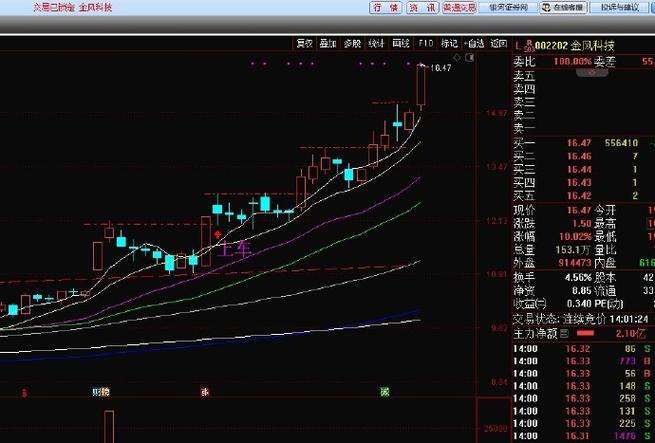Click the 行情 (Quotes) button

click(x=384, y=8)
